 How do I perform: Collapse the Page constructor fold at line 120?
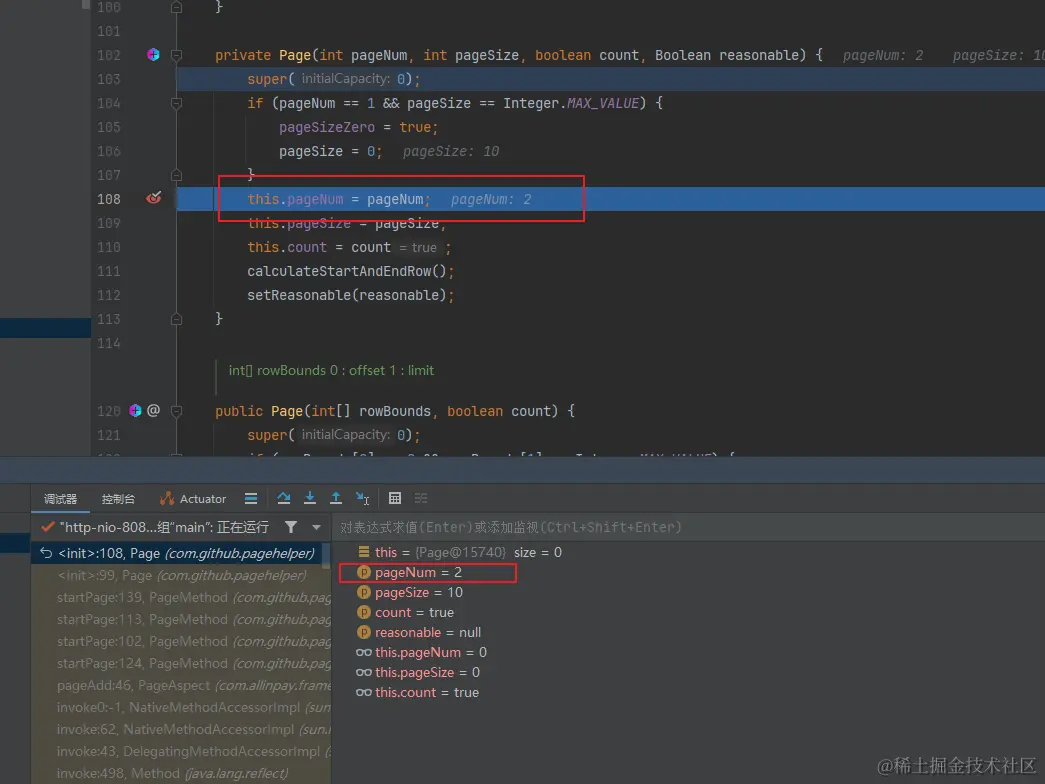point(177,411)
